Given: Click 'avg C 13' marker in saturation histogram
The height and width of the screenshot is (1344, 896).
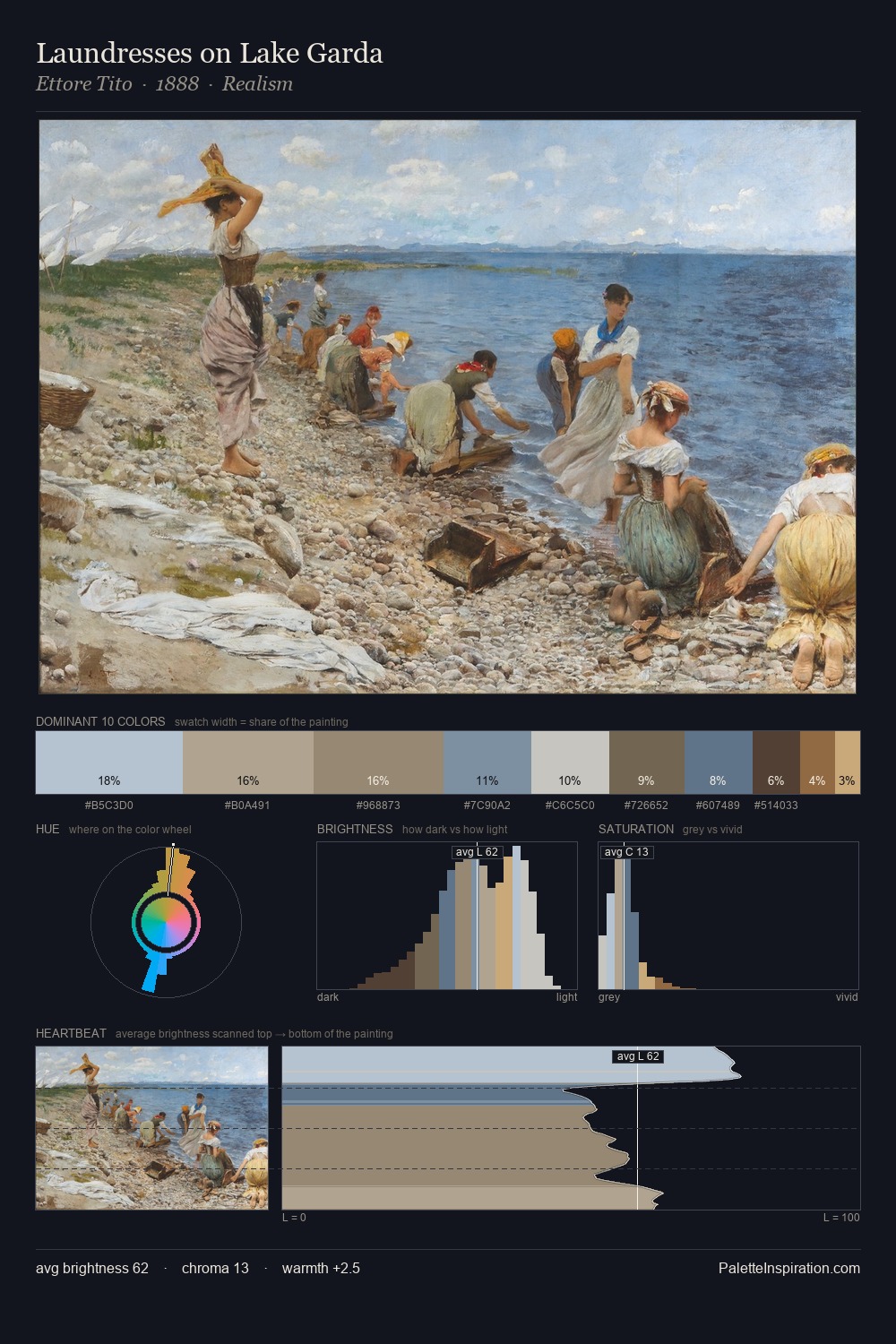Looking at the screenshot, I should click(626, 852).
